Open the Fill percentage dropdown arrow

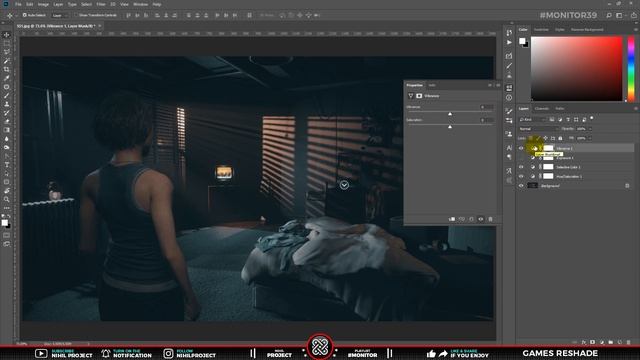point(590,138)
